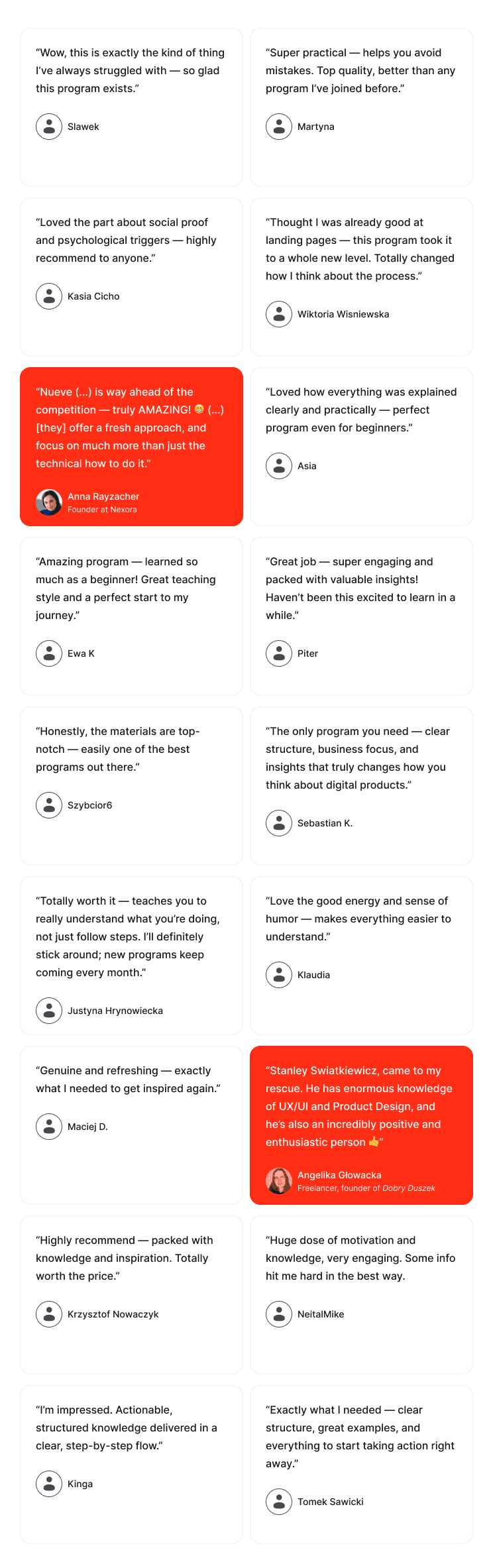Click Piter's avatar icon
493x1568 pixels.
[x=279, y=653]
